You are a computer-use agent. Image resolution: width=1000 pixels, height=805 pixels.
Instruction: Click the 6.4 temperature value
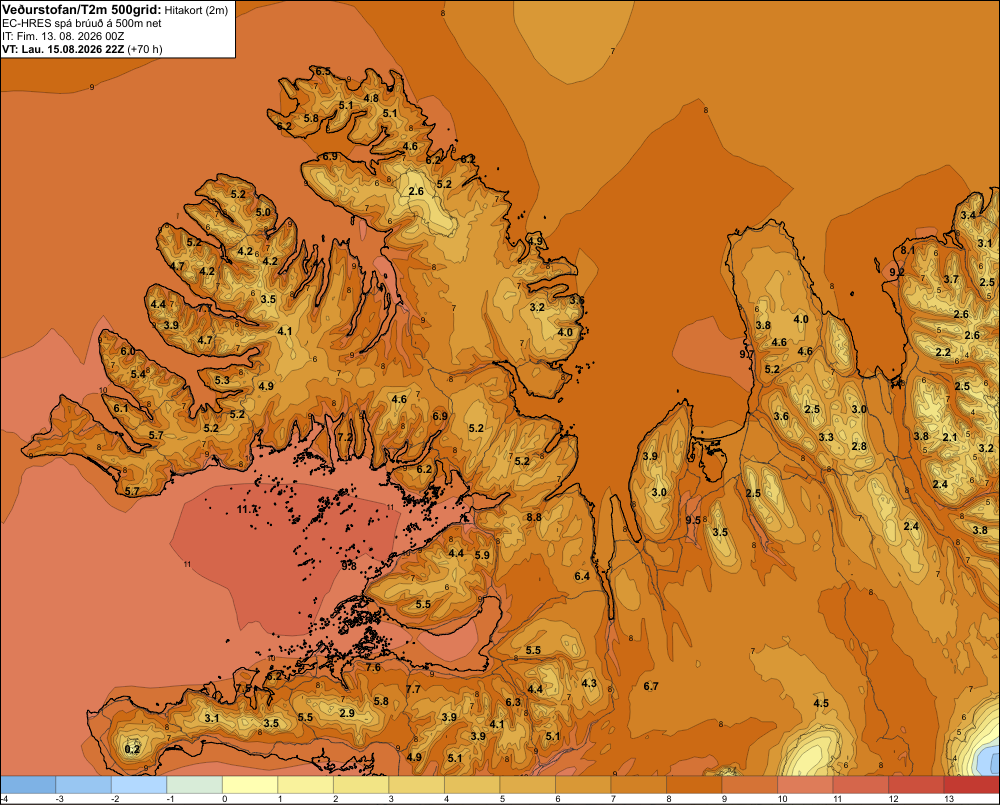click(x=582, y=576)
